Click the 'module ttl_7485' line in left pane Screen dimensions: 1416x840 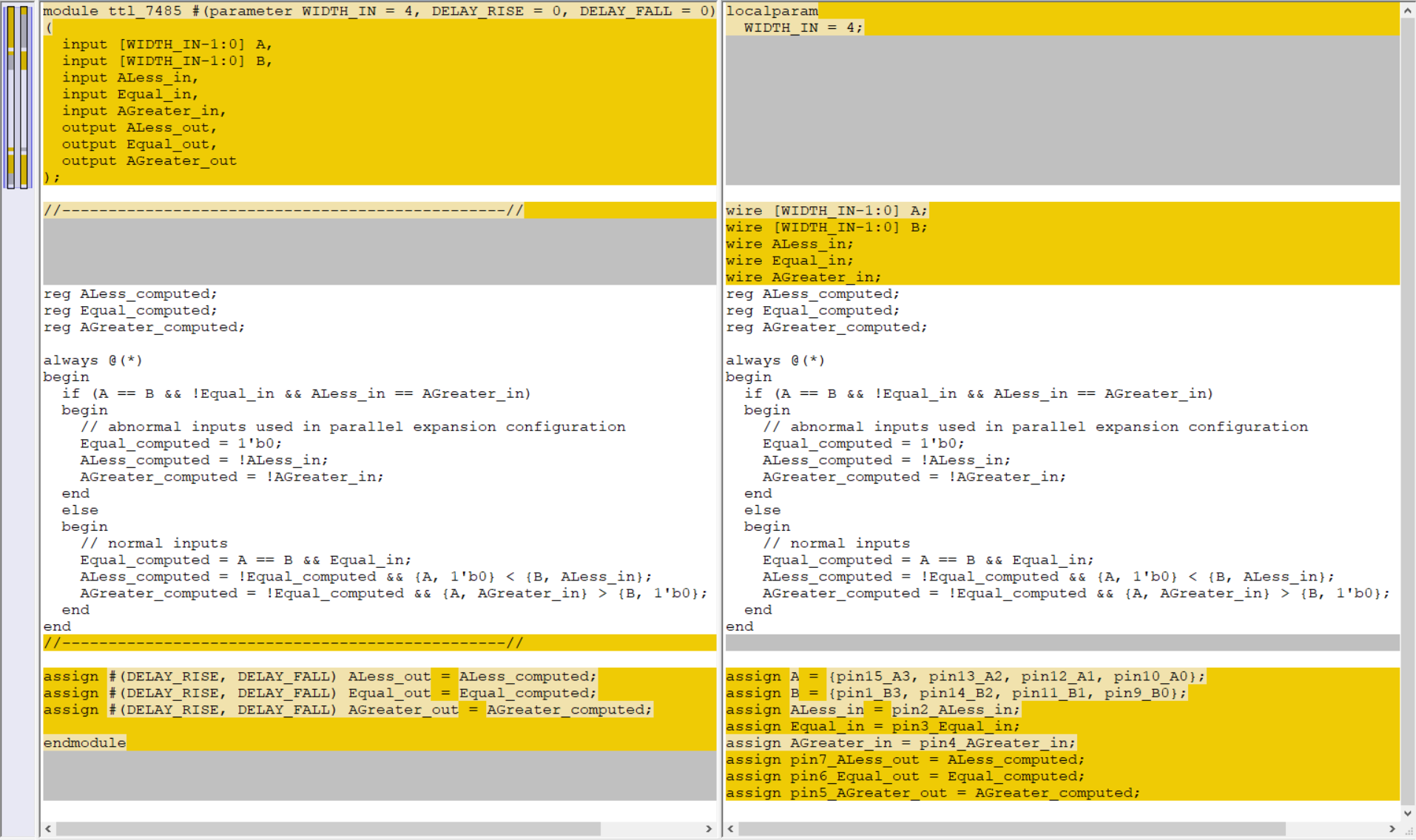click(x=379, y=11)
